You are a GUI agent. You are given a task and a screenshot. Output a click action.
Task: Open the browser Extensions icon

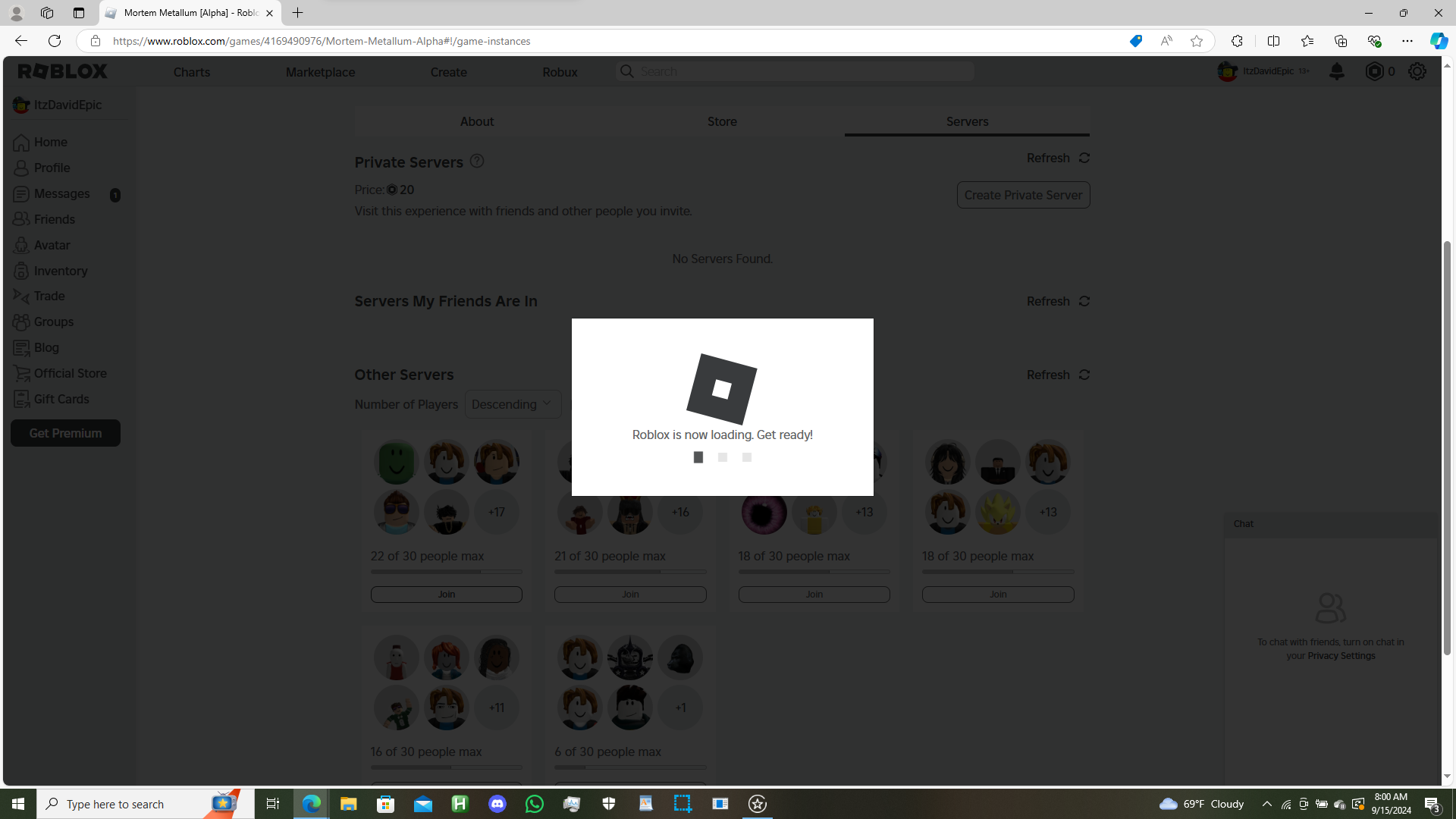(x=1237, y=41)
